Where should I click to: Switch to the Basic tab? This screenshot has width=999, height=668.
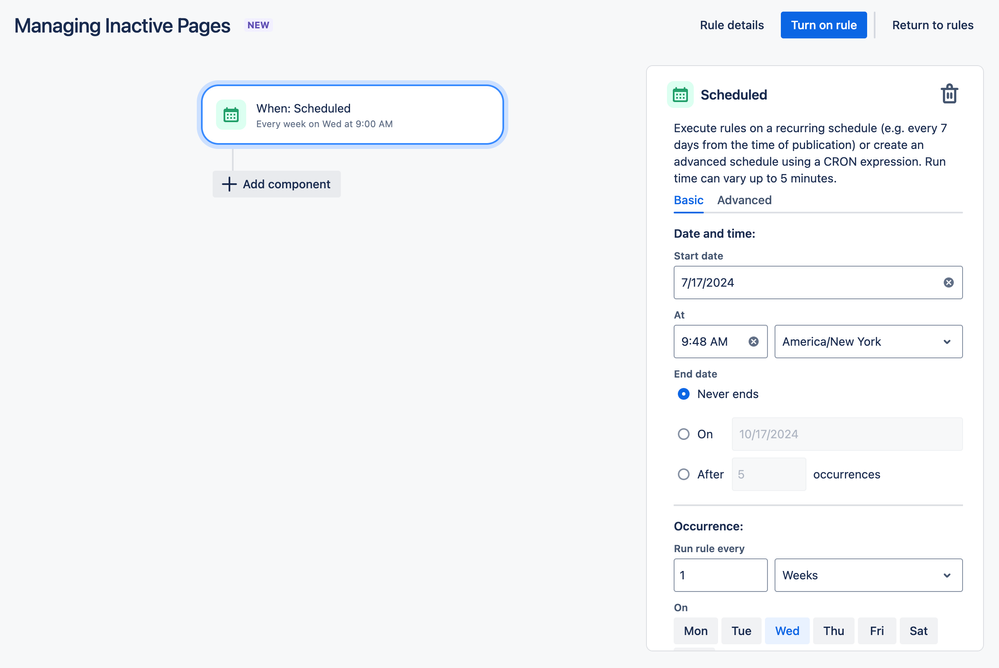pos(689,200)
